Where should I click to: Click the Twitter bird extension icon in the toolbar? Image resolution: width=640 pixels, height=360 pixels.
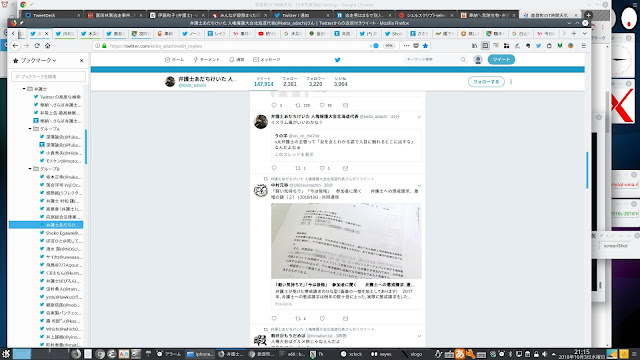[x=538, y=46]
